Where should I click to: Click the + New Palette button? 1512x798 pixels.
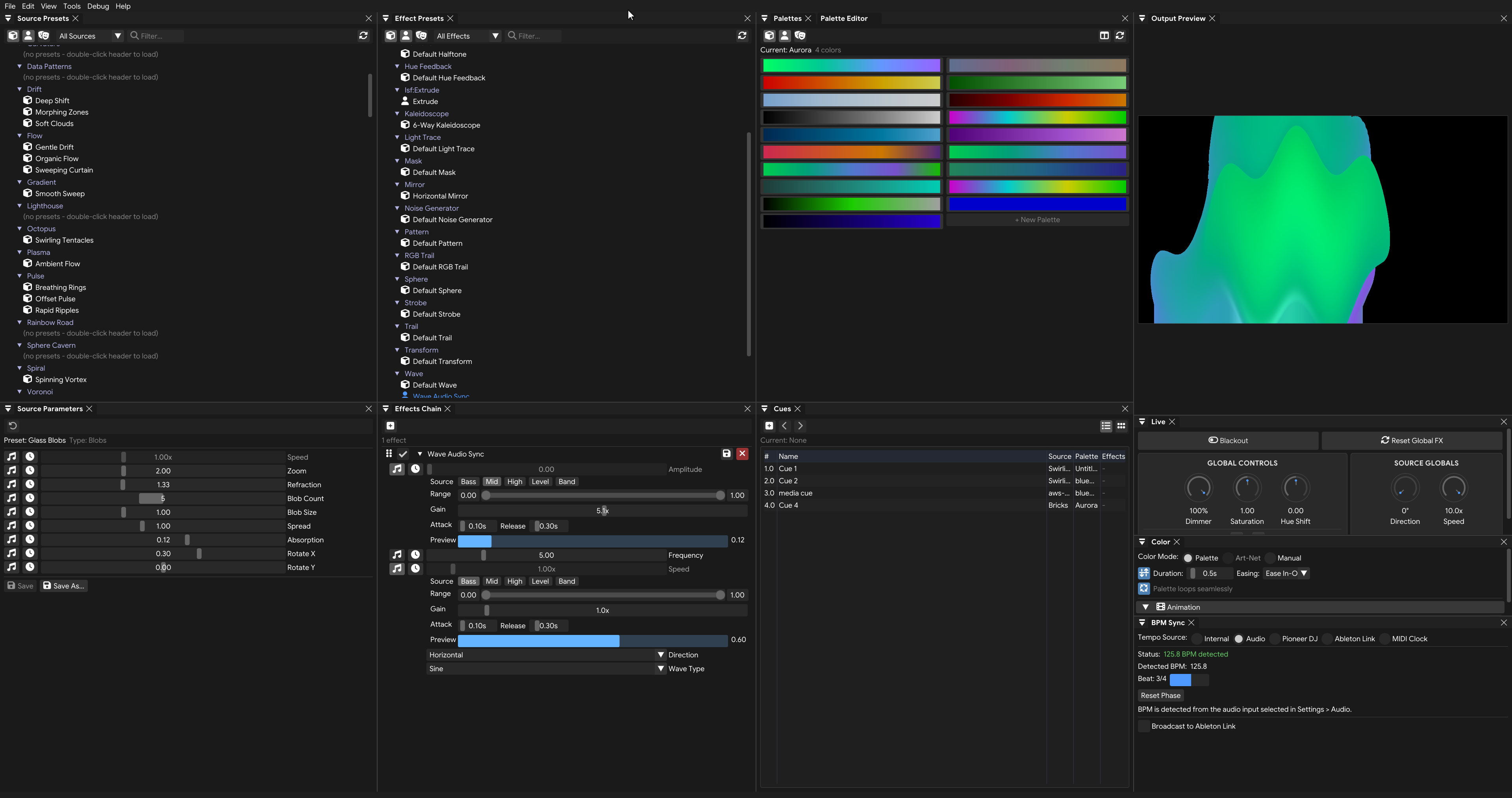(1037, 220)
